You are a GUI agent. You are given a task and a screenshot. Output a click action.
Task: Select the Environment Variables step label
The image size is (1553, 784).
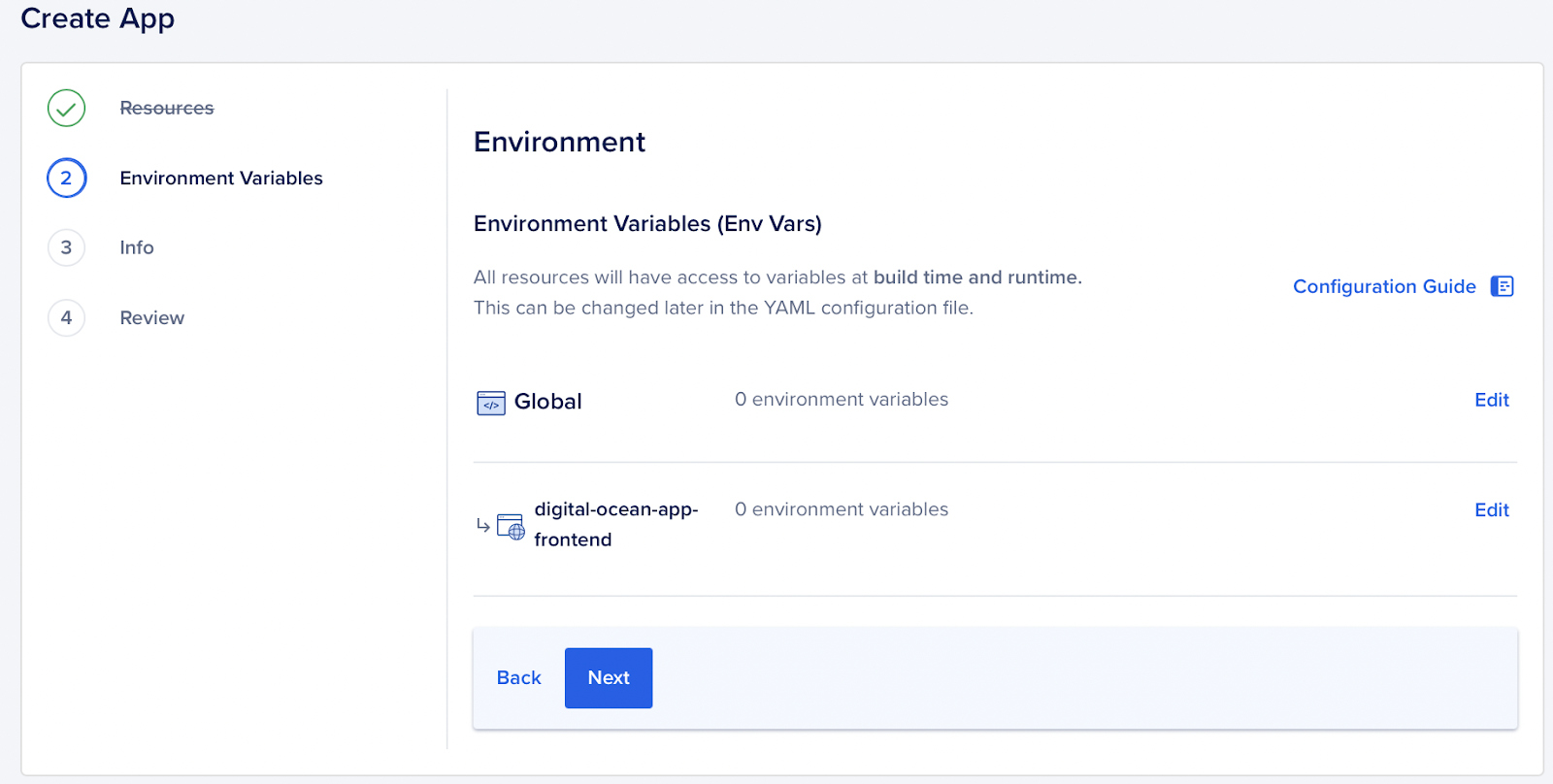click(221, 178)
